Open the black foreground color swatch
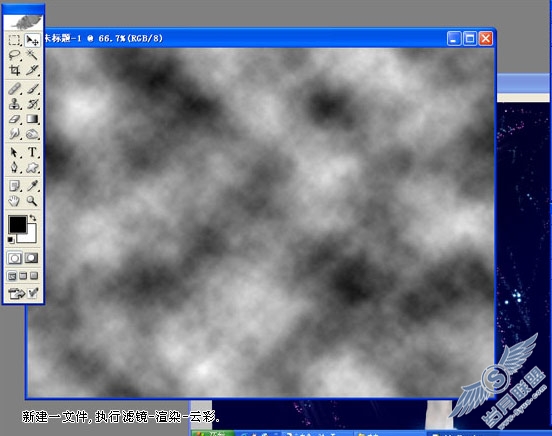This screenshot has width=552, height=436. pos(17,224)
